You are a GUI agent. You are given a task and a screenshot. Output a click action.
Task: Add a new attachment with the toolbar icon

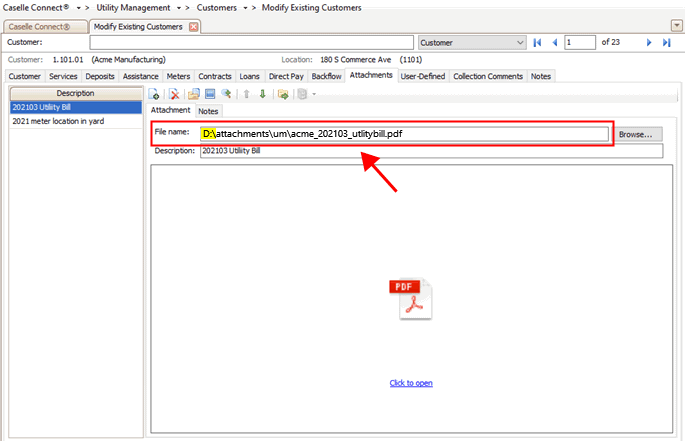coord(153,94)
